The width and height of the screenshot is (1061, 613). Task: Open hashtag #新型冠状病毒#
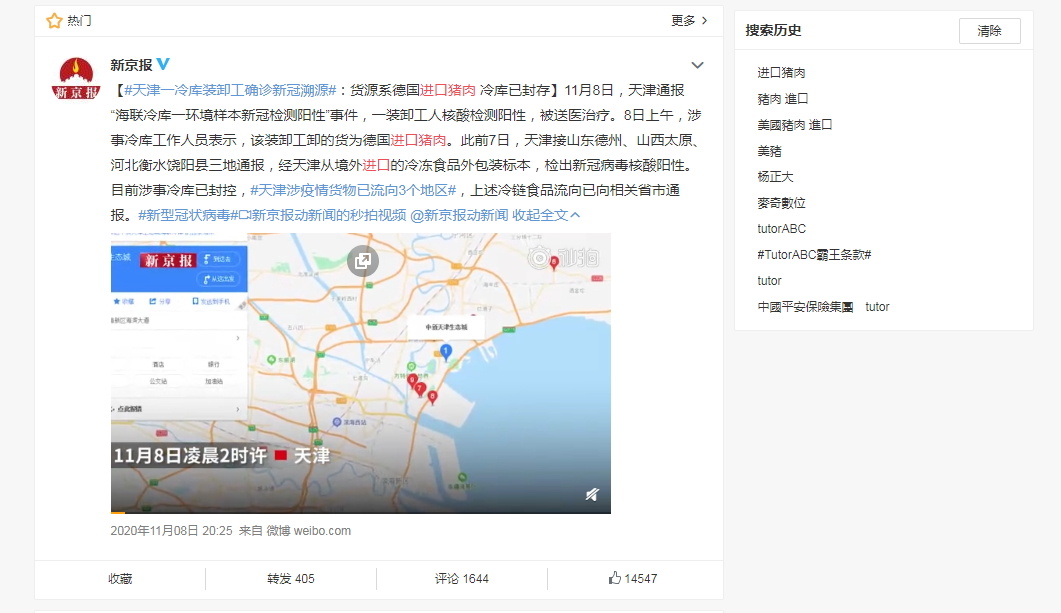click(x=188, y=215)
